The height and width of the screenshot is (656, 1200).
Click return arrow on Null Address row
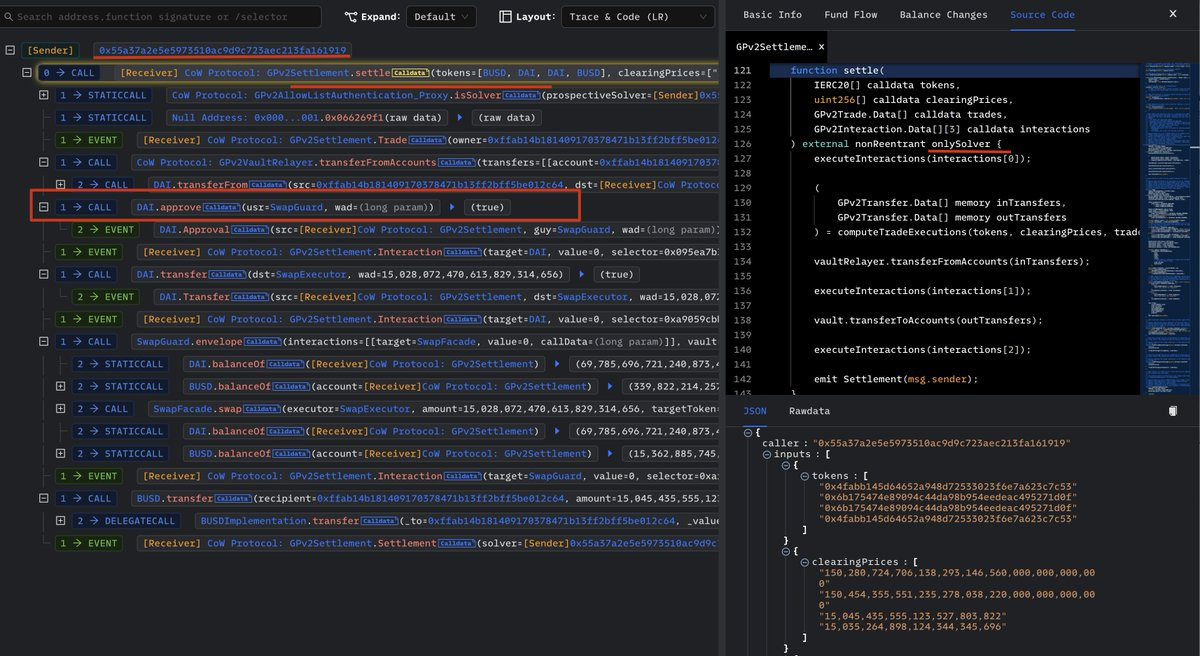pos(459,118)
